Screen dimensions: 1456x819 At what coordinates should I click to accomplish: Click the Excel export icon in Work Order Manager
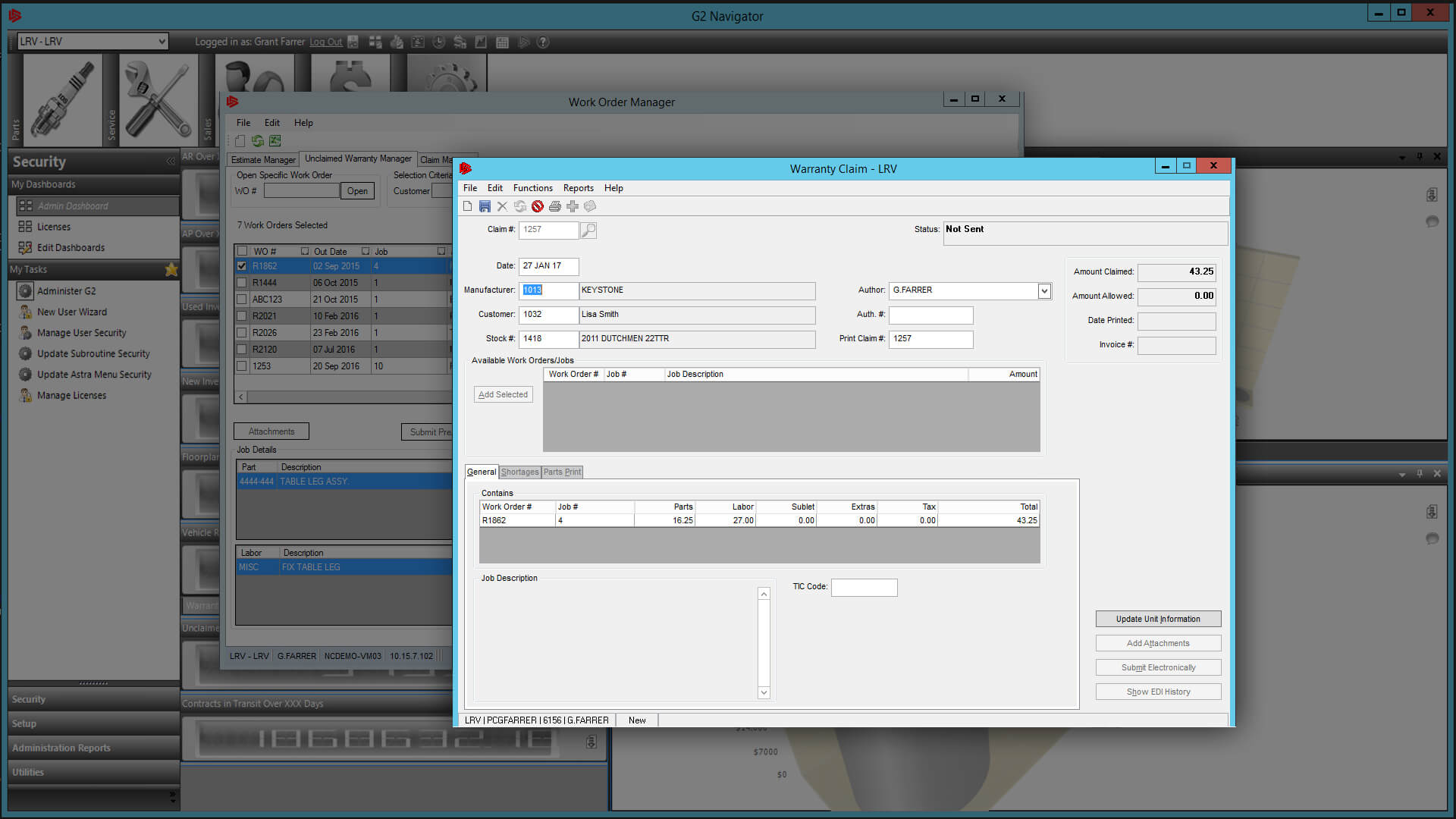point(275,141)
